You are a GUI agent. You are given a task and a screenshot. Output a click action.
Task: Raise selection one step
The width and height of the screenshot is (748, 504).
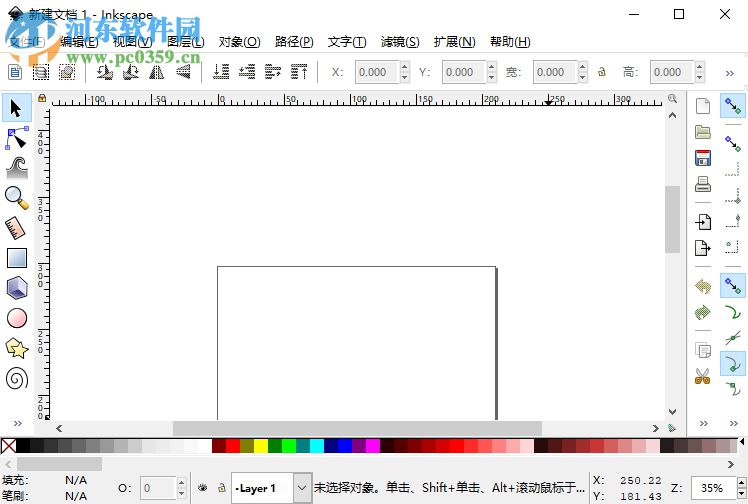pyautogui.click(x=273, y=72)
